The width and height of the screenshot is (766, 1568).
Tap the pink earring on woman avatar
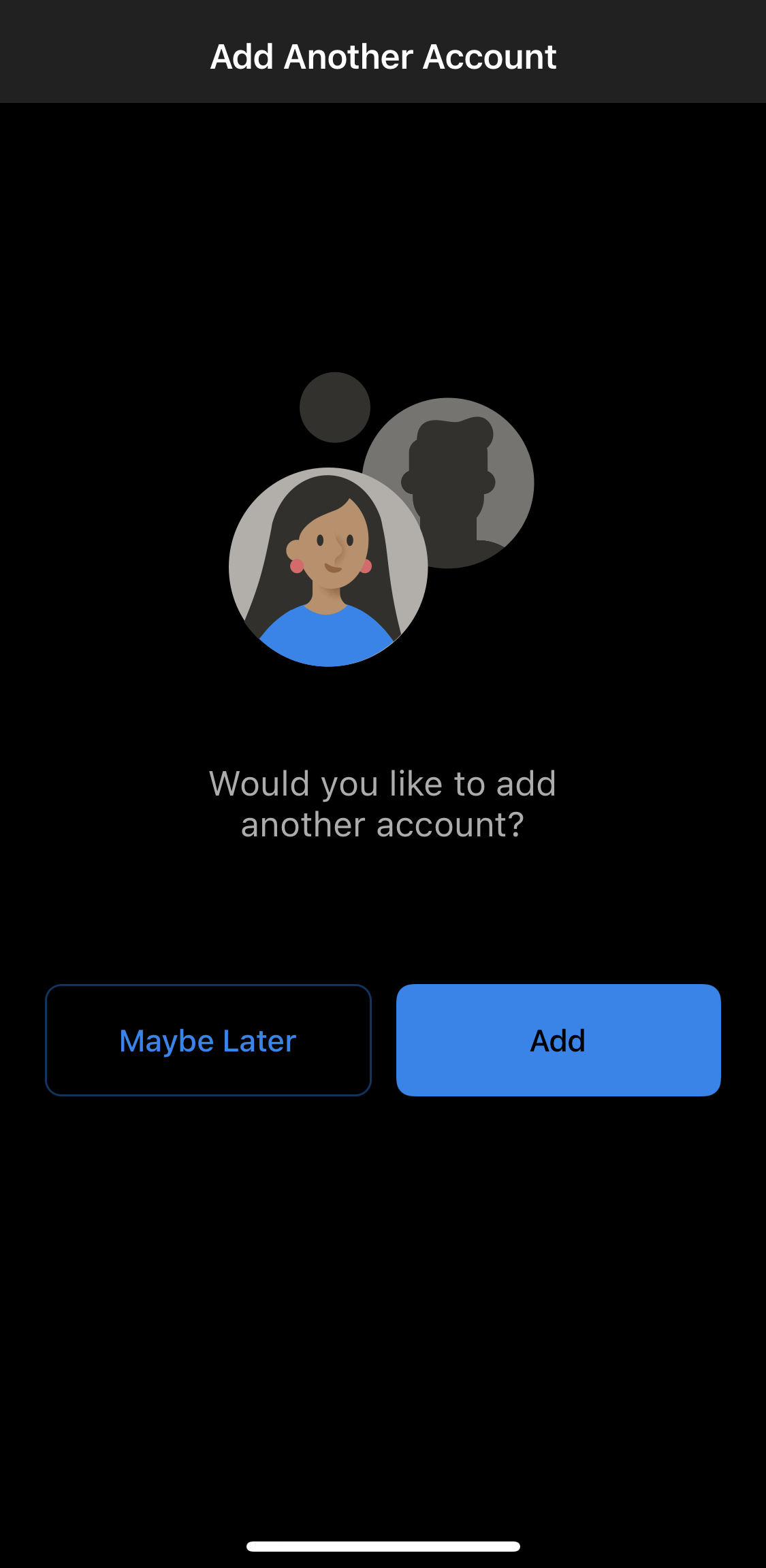pos(297,566)
